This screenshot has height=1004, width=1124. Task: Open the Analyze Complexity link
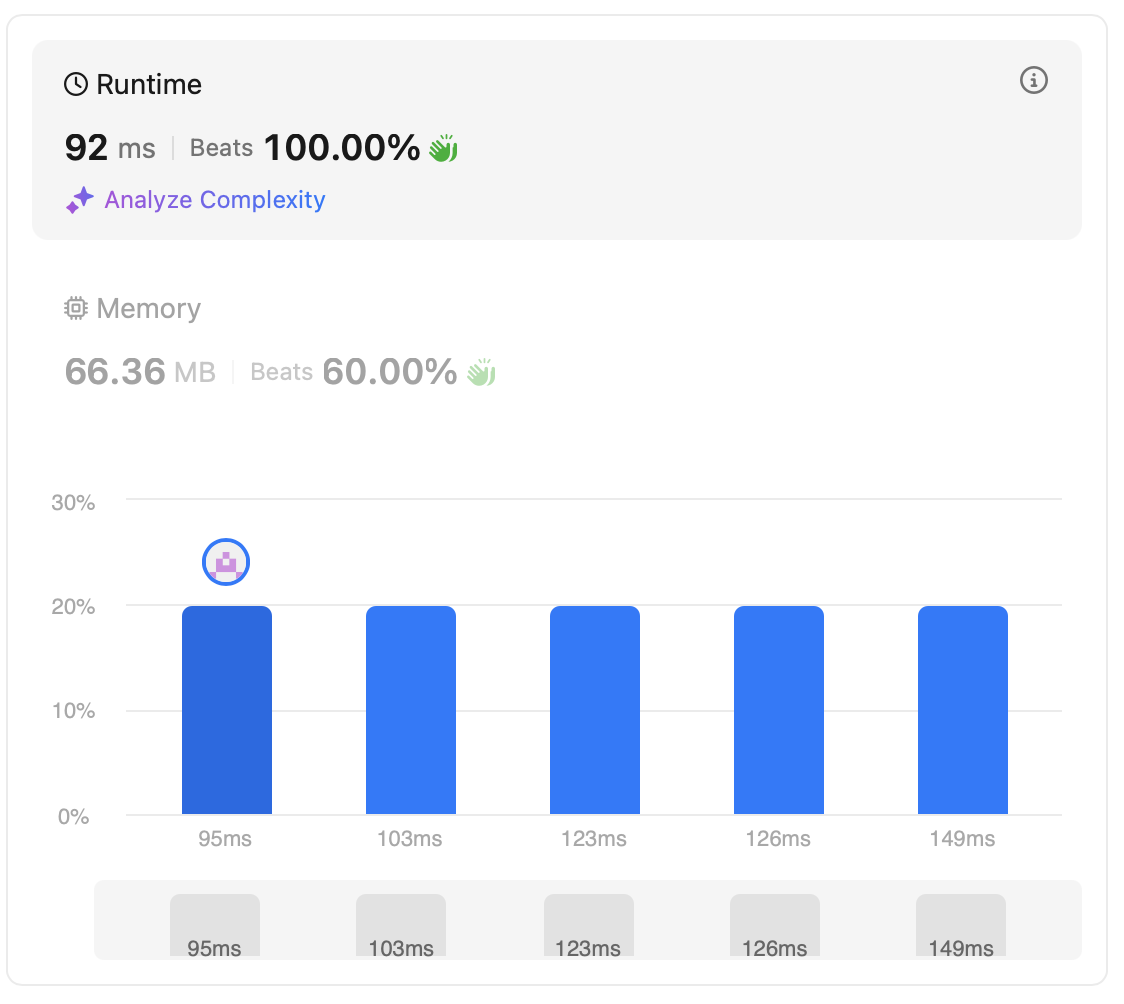pyautogui.click(x=214, y=200)
